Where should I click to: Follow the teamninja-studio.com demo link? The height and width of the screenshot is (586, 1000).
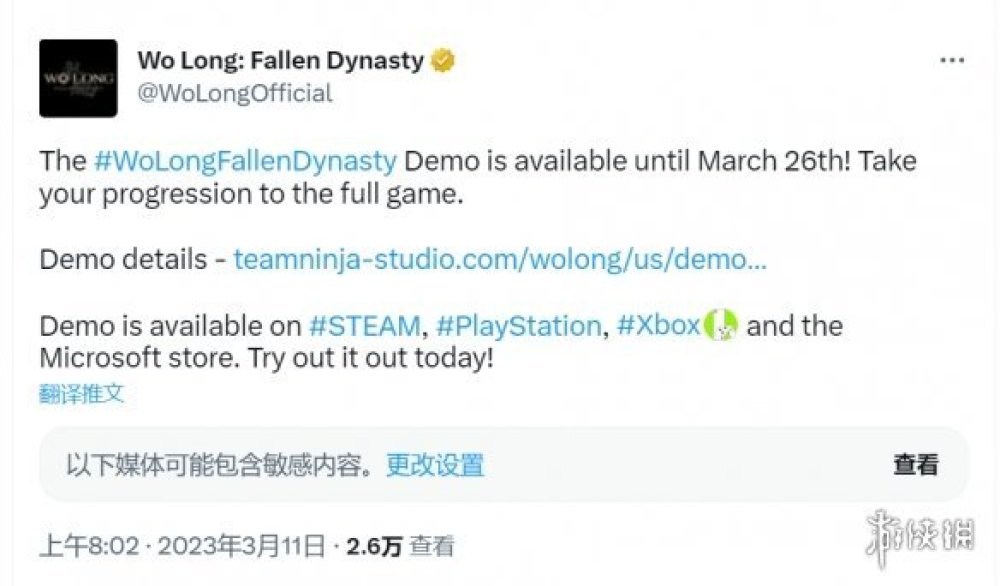[x=500, y=260]
